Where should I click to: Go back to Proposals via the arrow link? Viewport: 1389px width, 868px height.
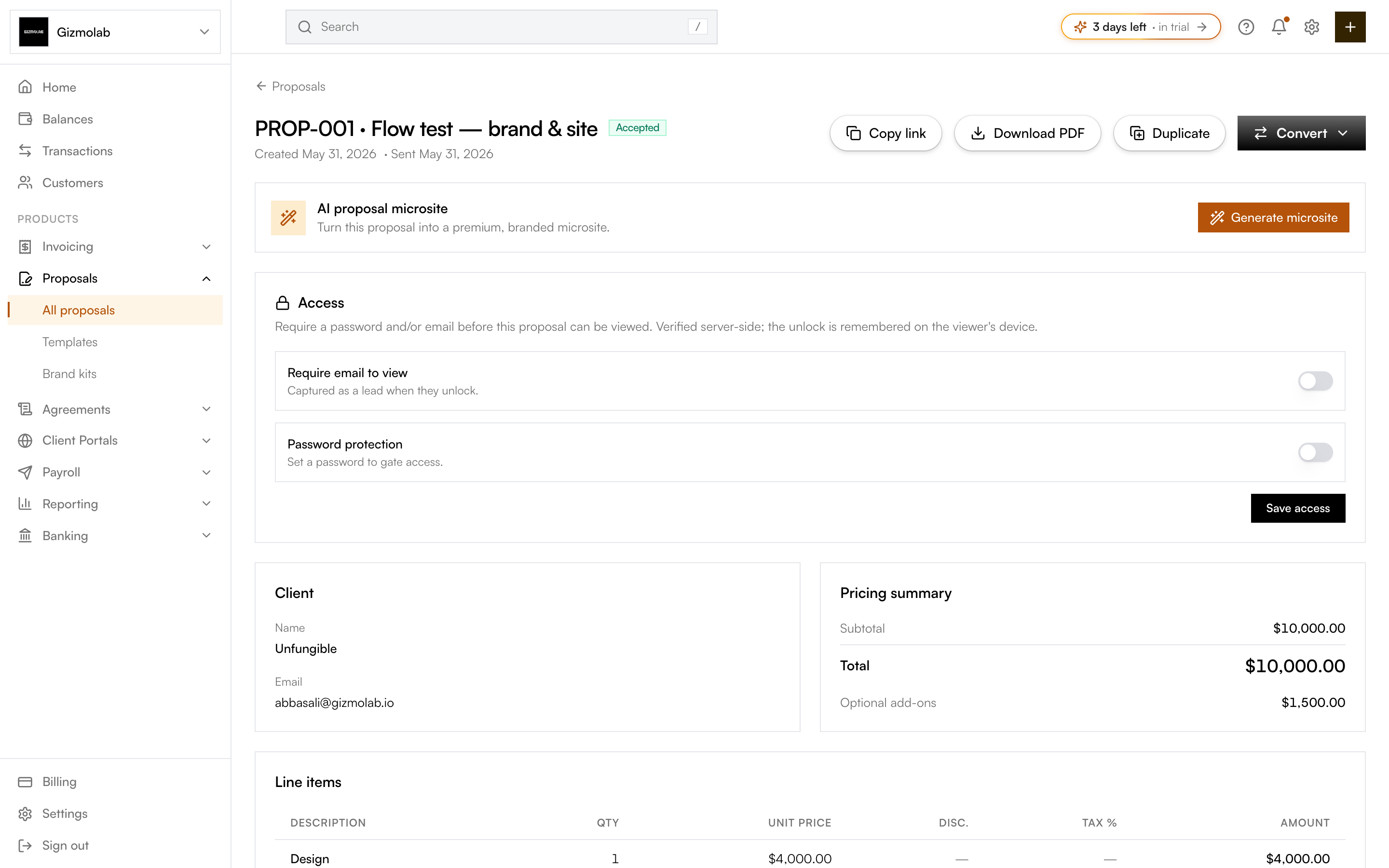(290, 86)
